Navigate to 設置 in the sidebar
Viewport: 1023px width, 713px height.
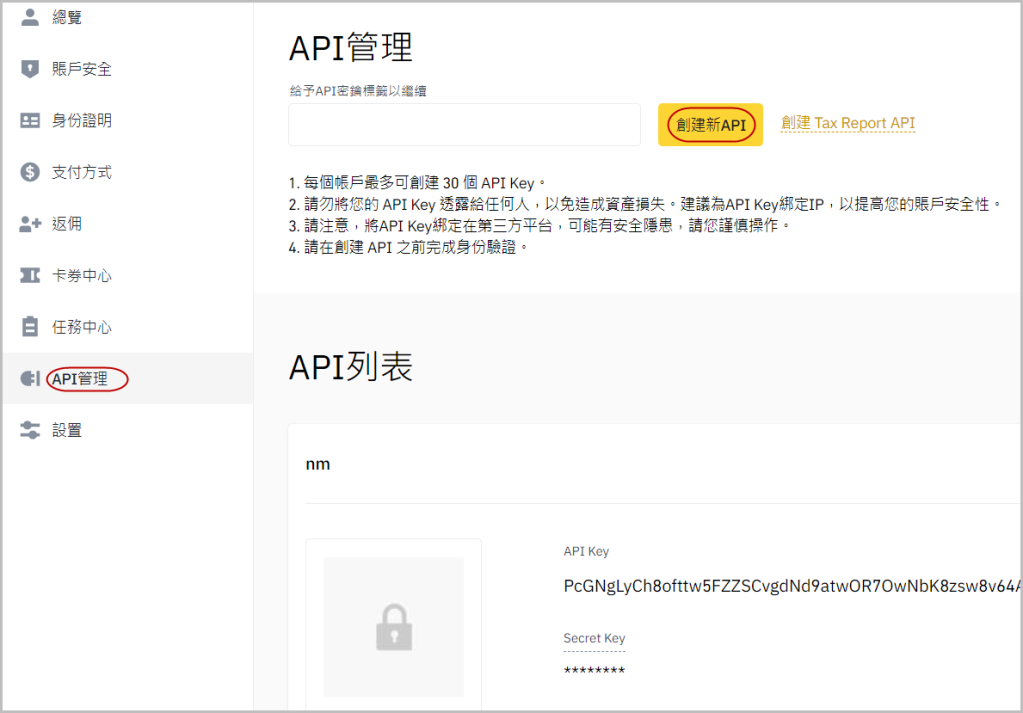click(x=67, y=431)
